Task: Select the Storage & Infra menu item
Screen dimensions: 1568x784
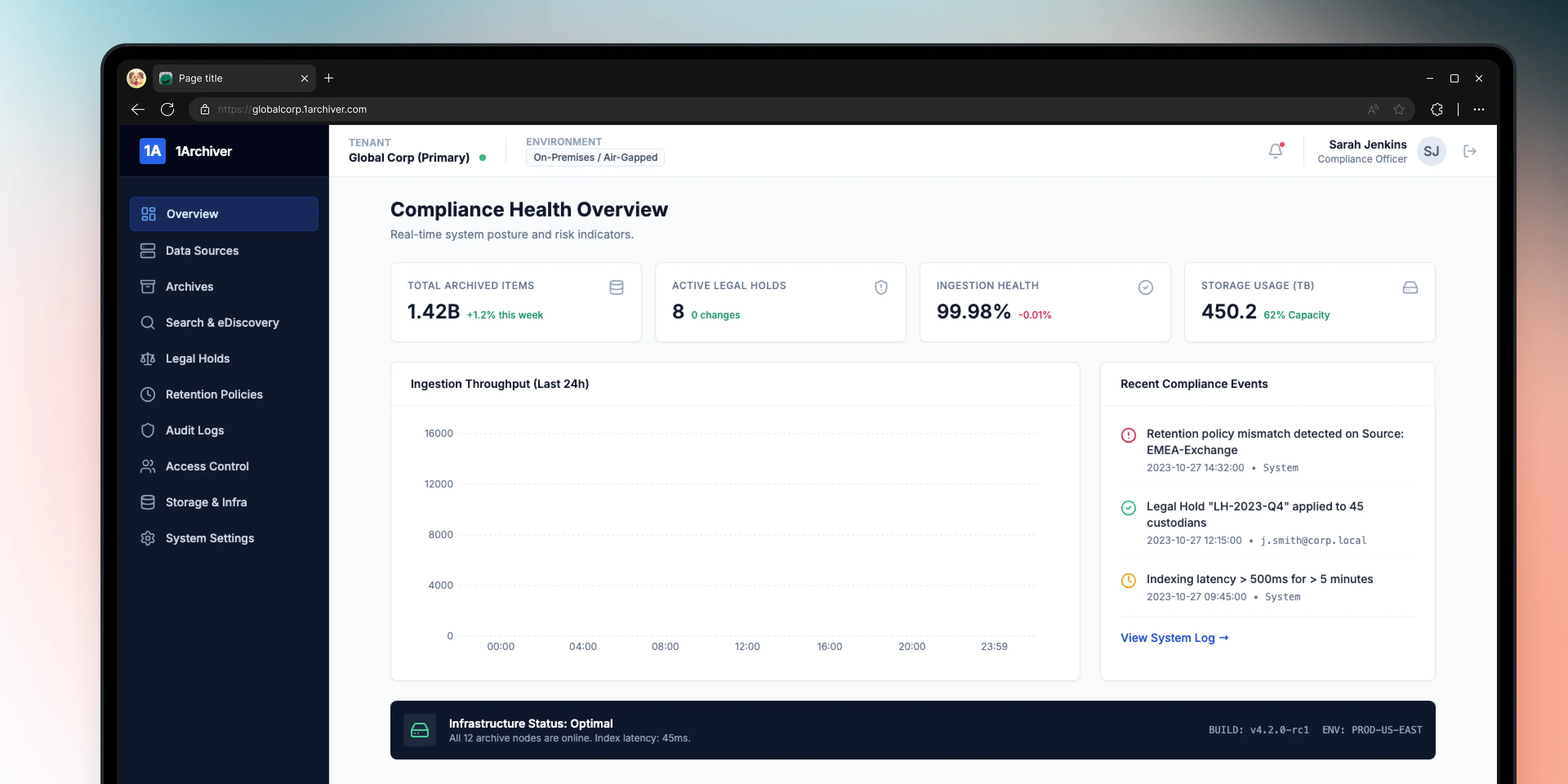Action: click(206, 501)
